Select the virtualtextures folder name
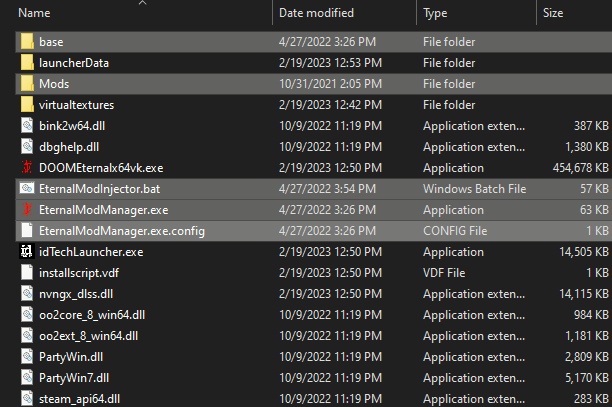This screenshot has width=612, height=407. point(77,104)
